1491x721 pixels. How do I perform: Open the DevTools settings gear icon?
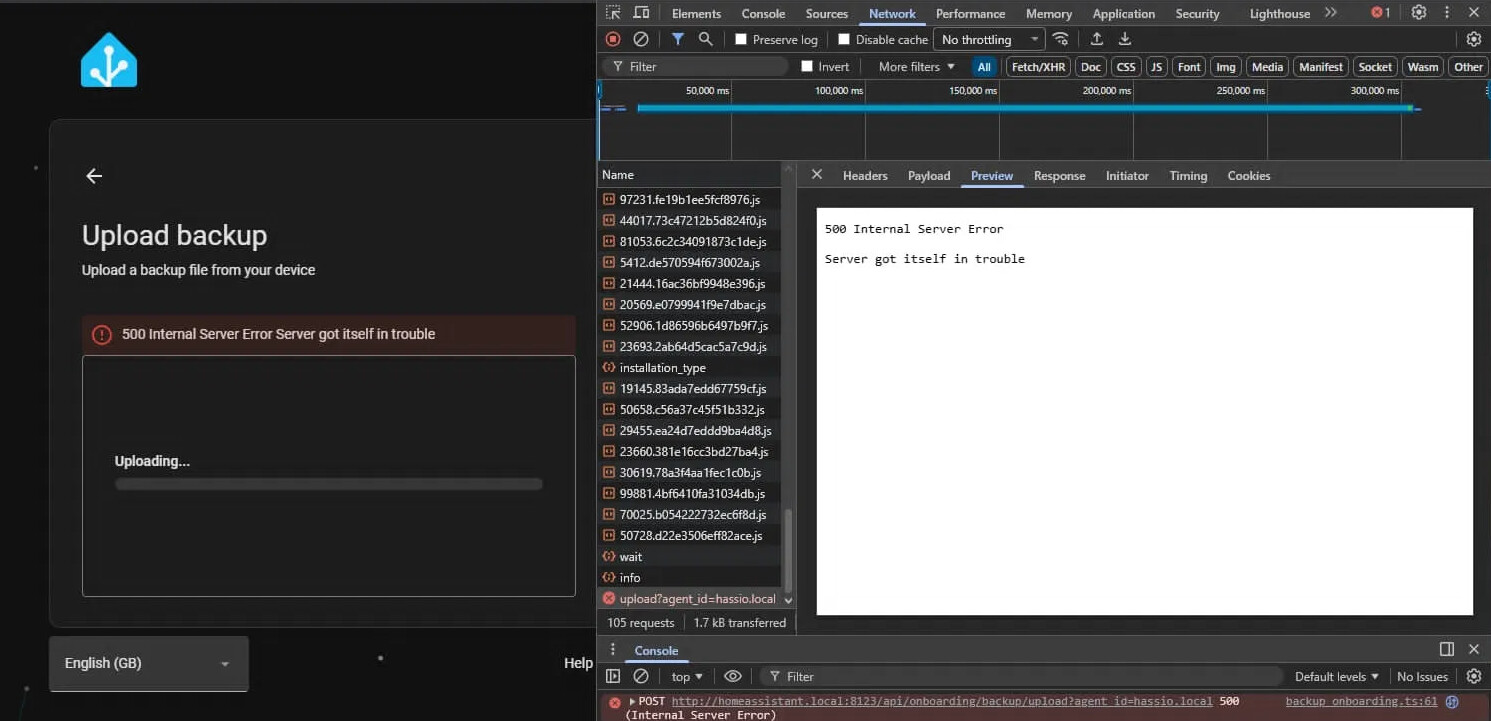tap(1419, 13)
